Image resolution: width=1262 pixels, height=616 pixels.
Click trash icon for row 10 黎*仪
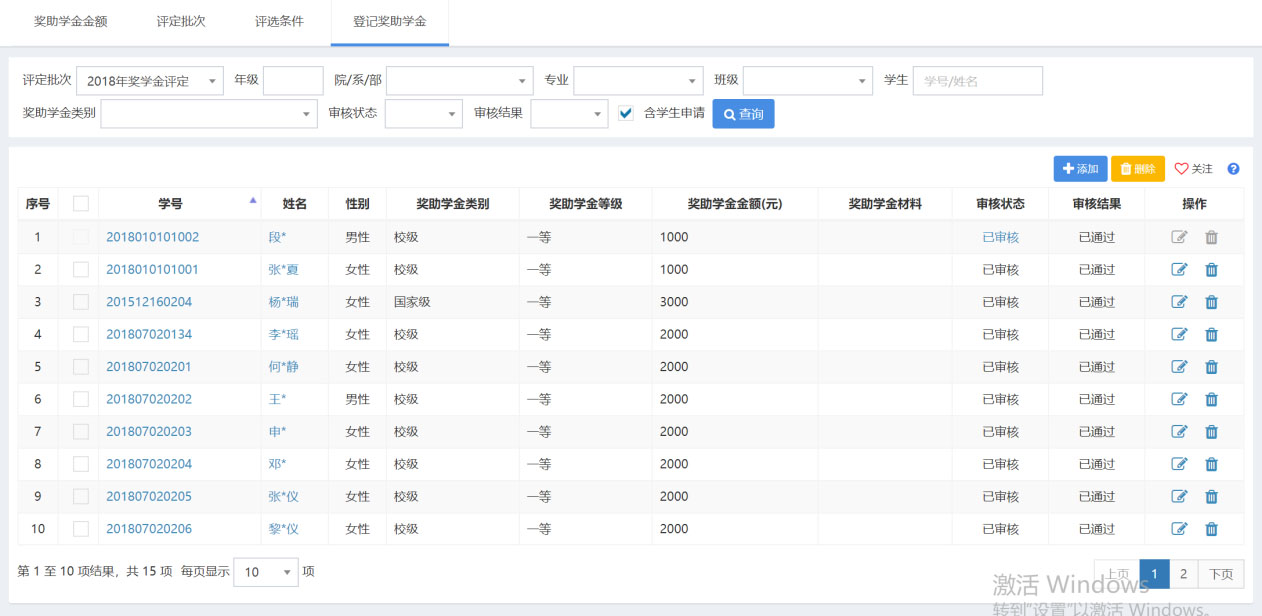(1211, 529)
